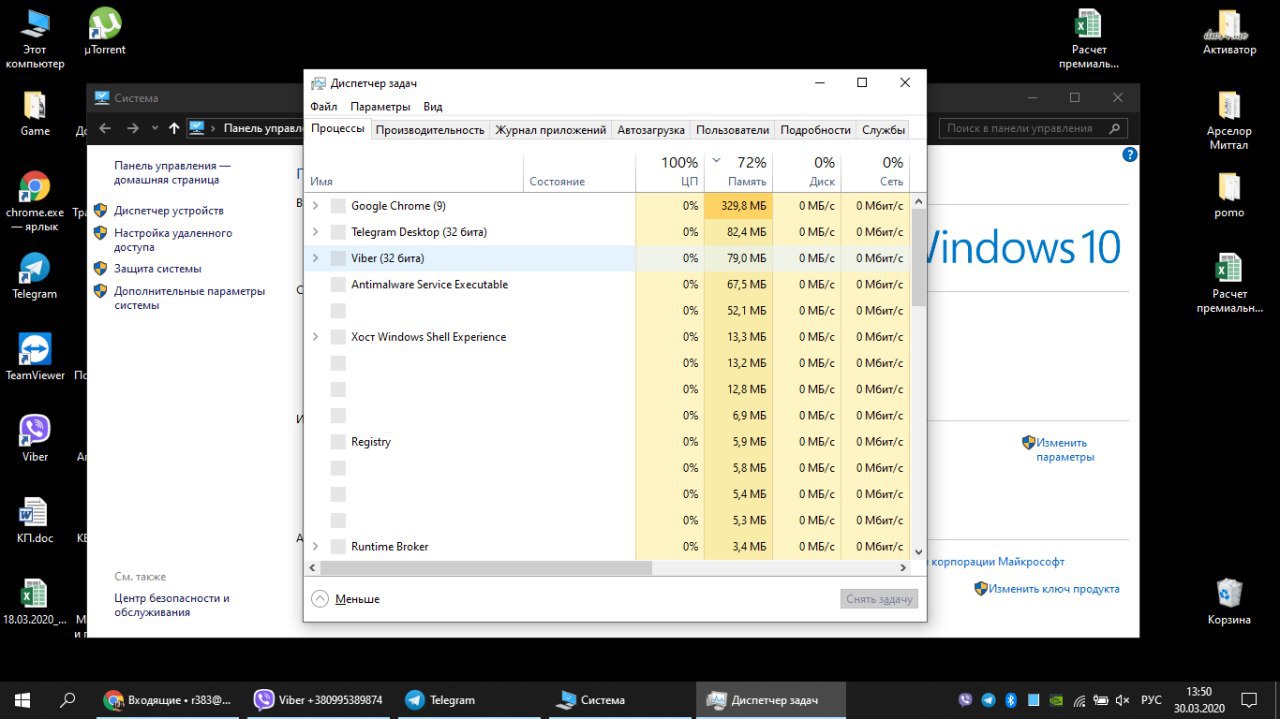Select the Активатор desktop icon
The height and width of the screenshot is (719, 1280).
tap(1229, 32)
